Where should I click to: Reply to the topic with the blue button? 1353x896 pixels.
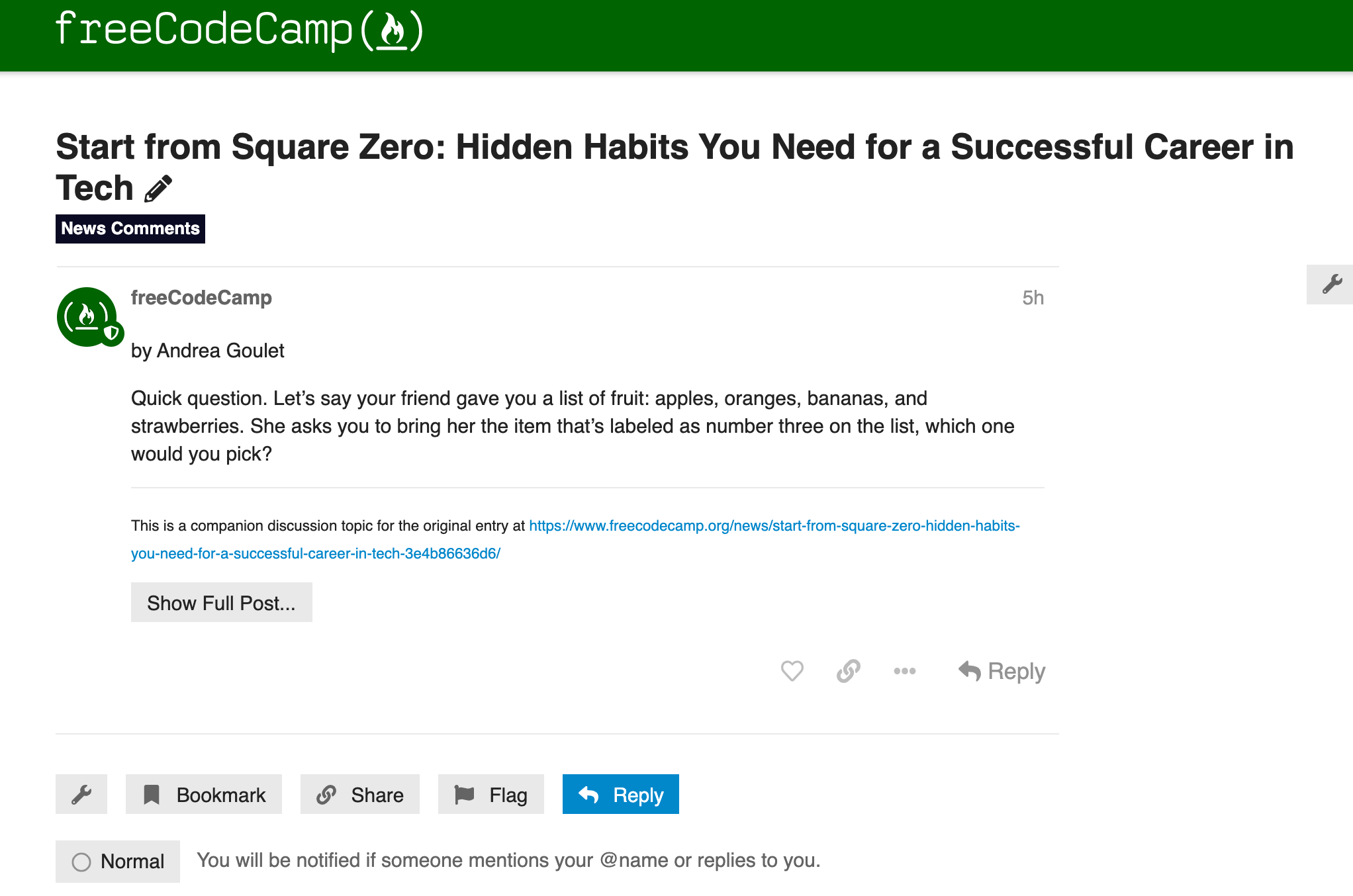coord(620,794)
